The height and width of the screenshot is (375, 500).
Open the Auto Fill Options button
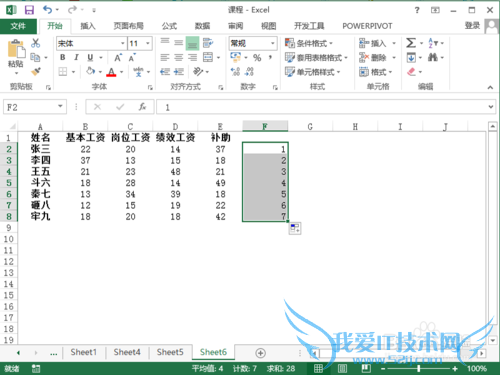tap(295, 228)
